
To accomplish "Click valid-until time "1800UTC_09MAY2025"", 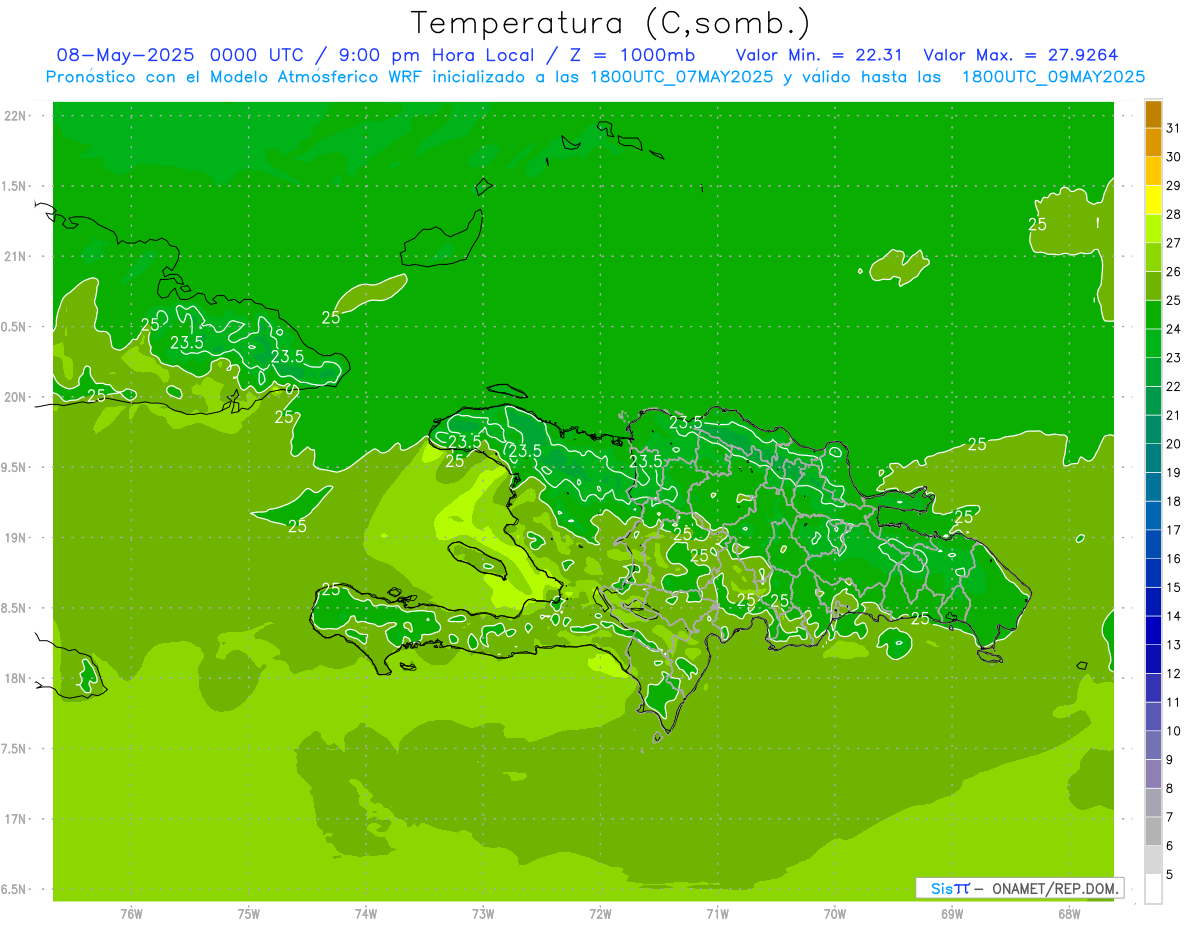I will (1053, 77).
